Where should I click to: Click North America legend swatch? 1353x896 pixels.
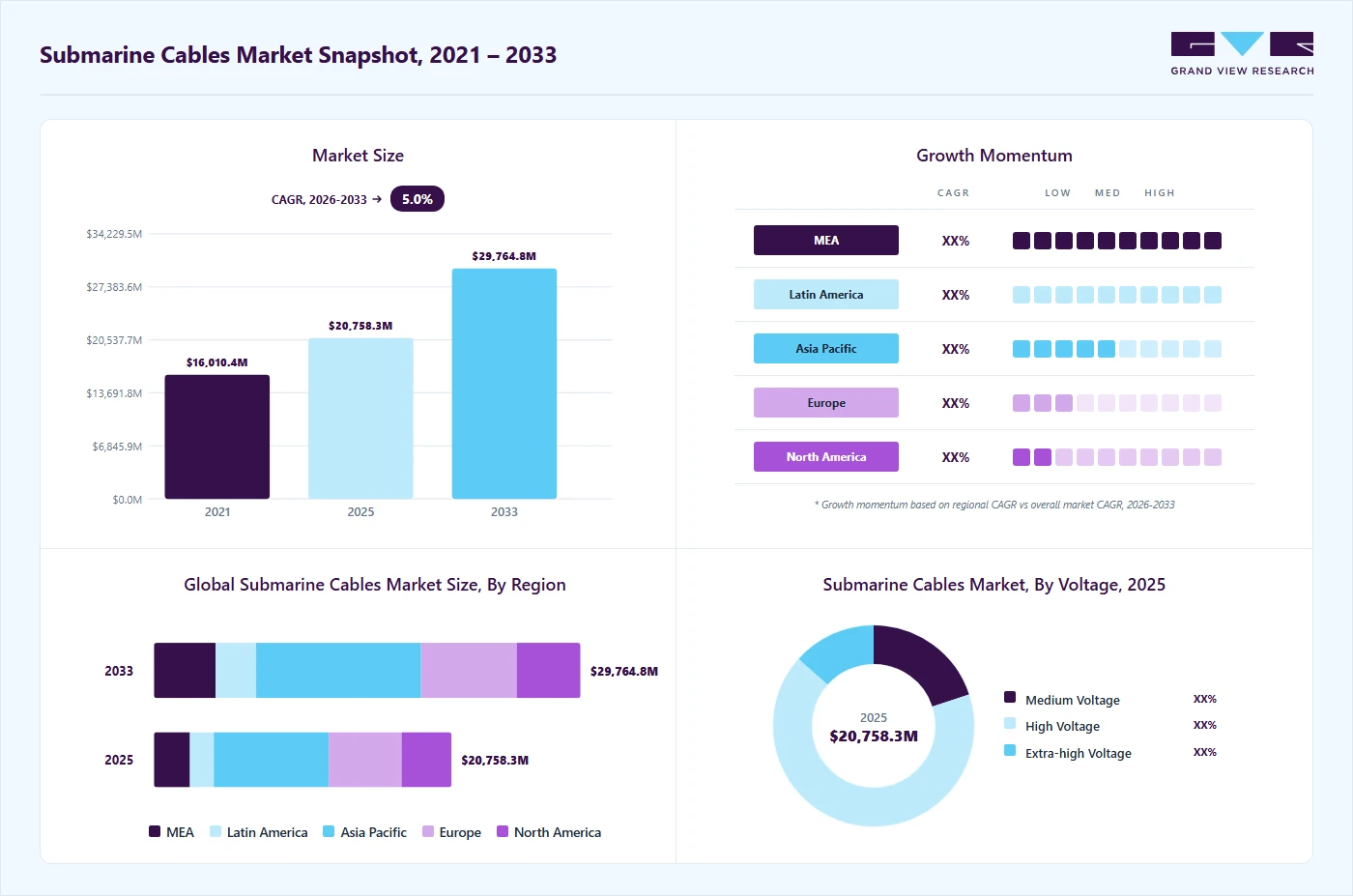pyautogui.click(x=503, y=831)
